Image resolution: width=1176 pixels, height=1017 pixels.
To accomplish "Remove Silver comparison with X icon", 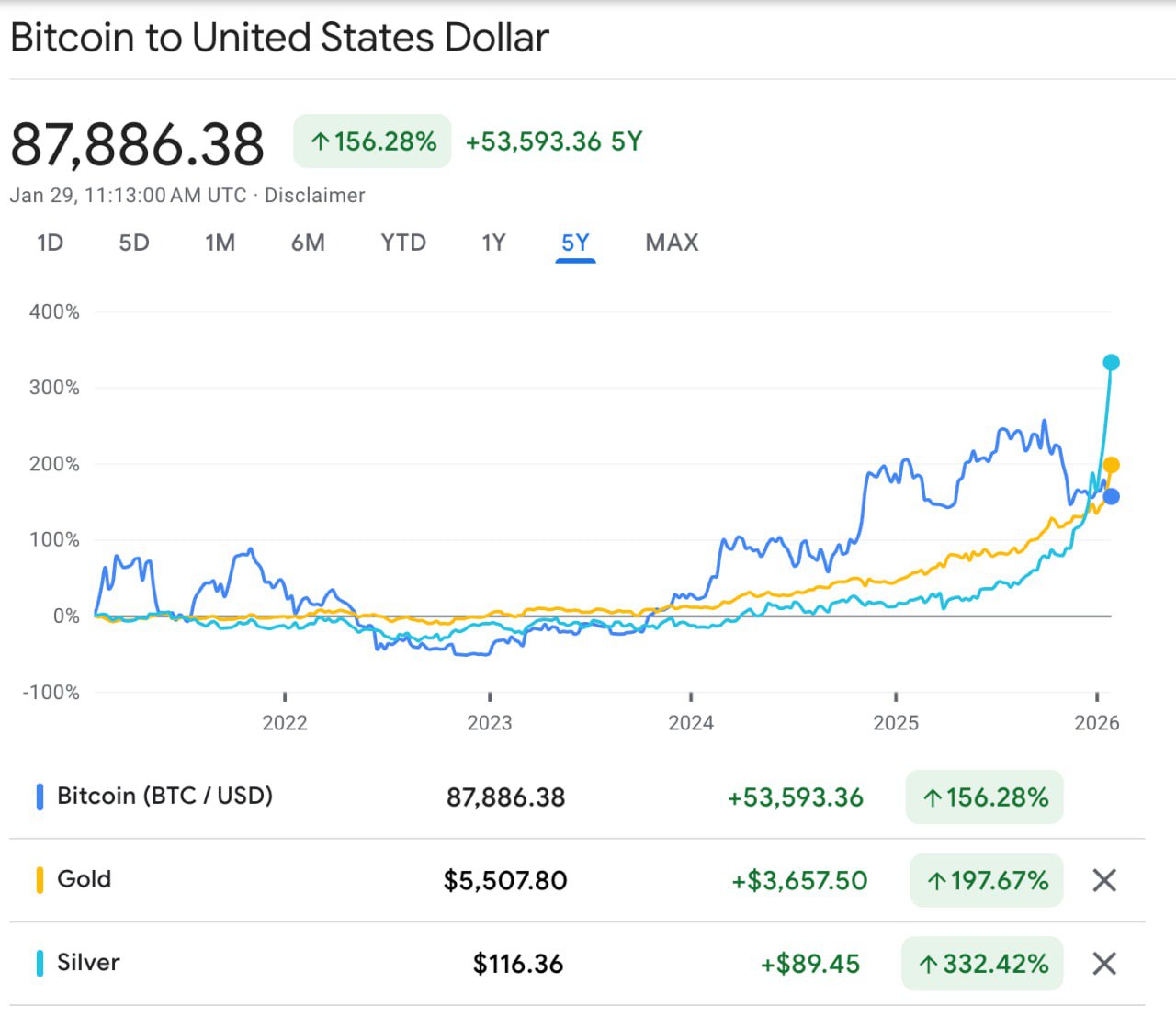I will [x=1104, y=964].
